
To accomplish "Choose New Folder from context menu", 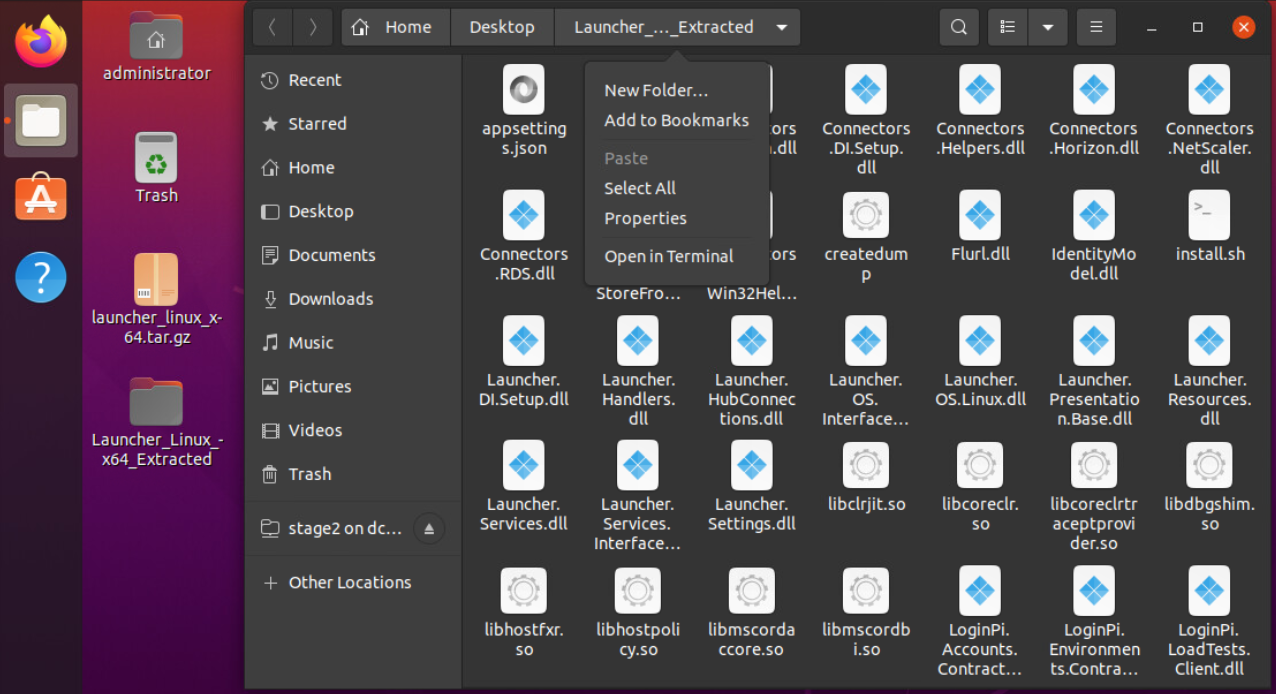I will coord(655,90).
